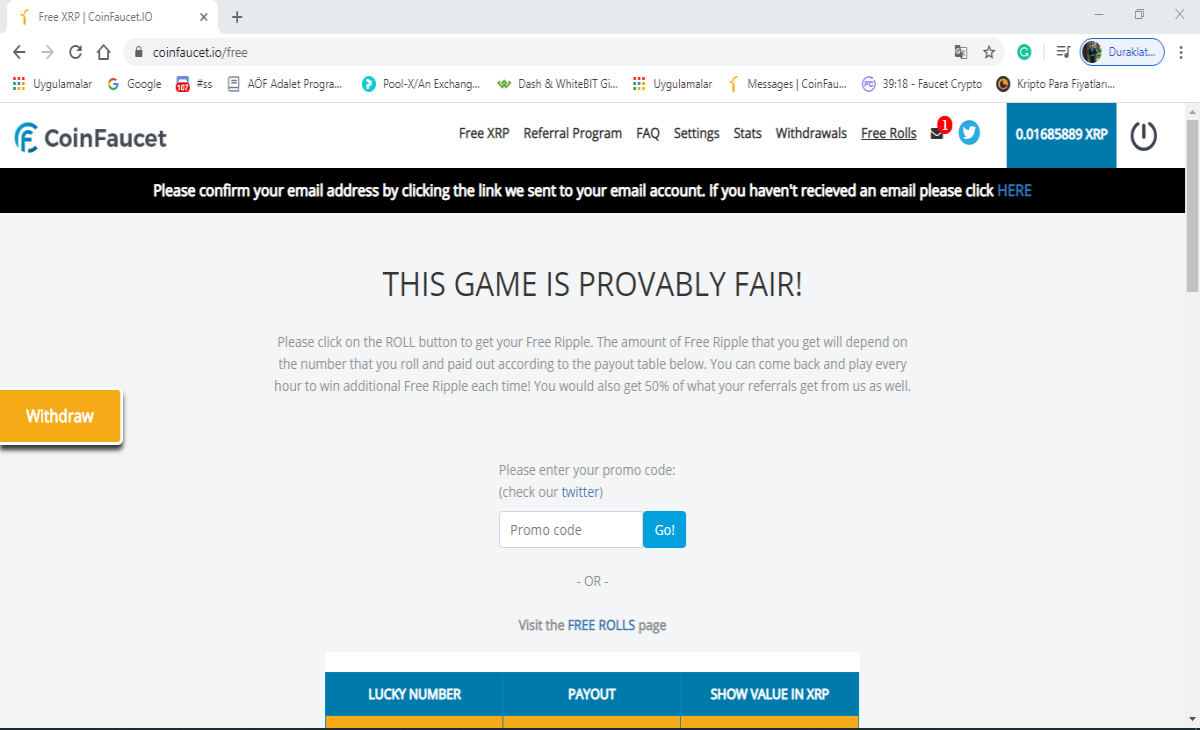The height and width of the screenshot is (730, 1200).
Task: Open first Uygulamalar apps bookmark
Action: [x=52, y=84]
